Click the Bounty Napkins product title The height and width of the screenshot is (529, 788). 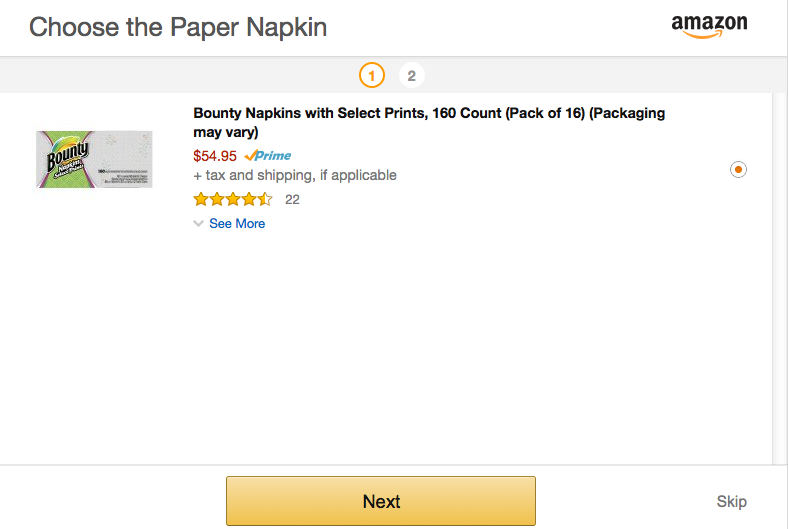coord(429,122)
